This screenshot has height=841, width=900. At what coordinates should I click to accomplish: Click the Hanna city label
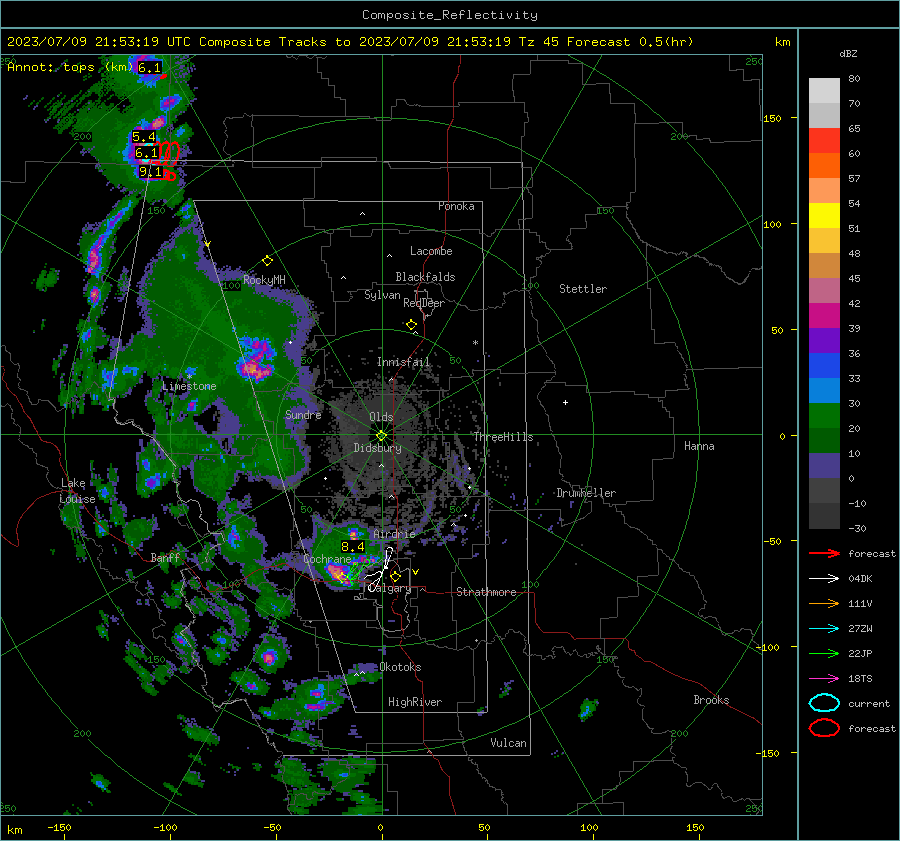pos(699,446)
